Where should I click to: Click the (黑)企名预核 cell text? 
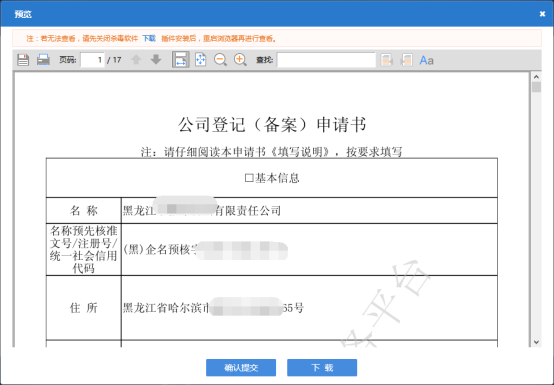pos(159,250)
